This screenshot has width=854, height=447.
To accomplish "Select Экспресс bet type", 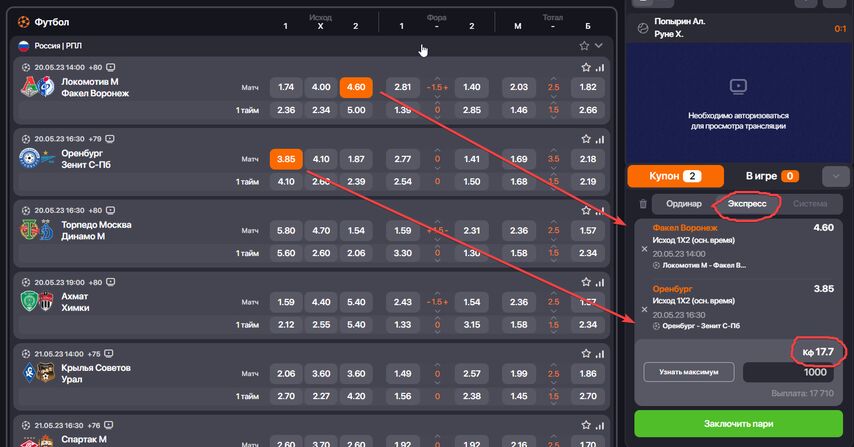I will point(747,204).
